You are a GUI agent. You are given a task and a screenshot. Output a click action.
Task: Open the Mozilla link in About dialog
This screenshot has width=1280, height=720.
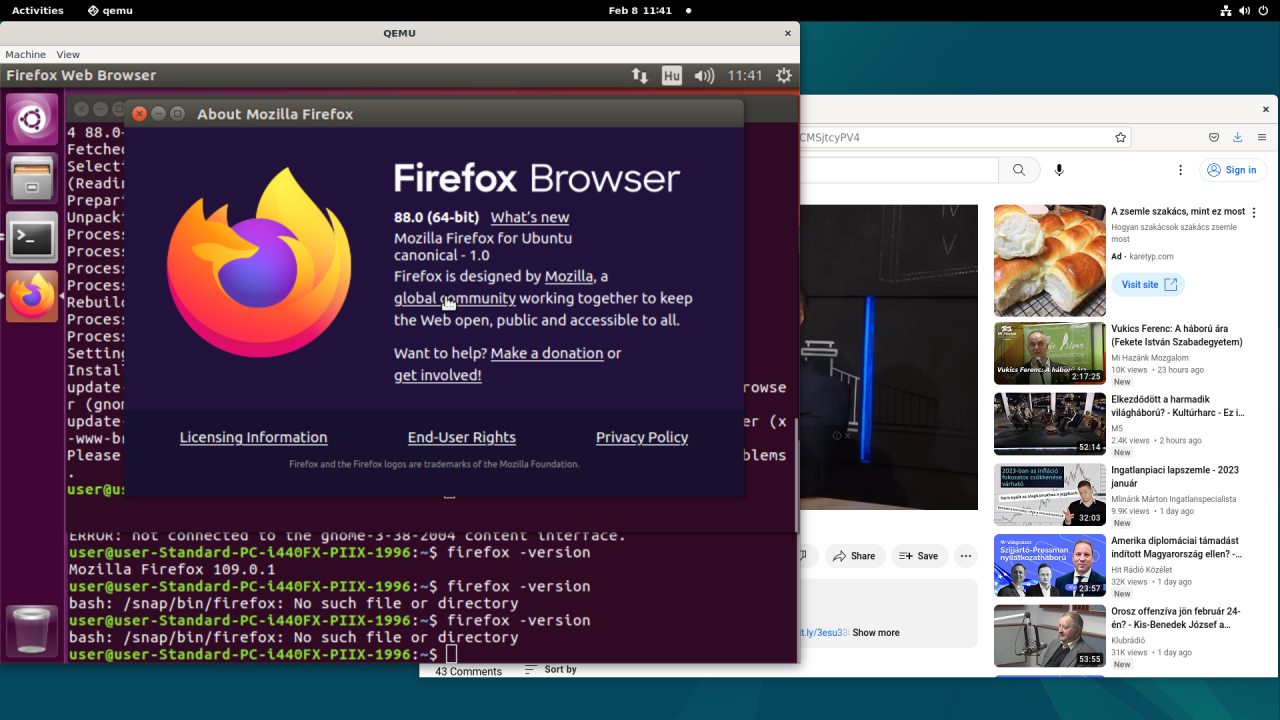(x=569, y=276)
